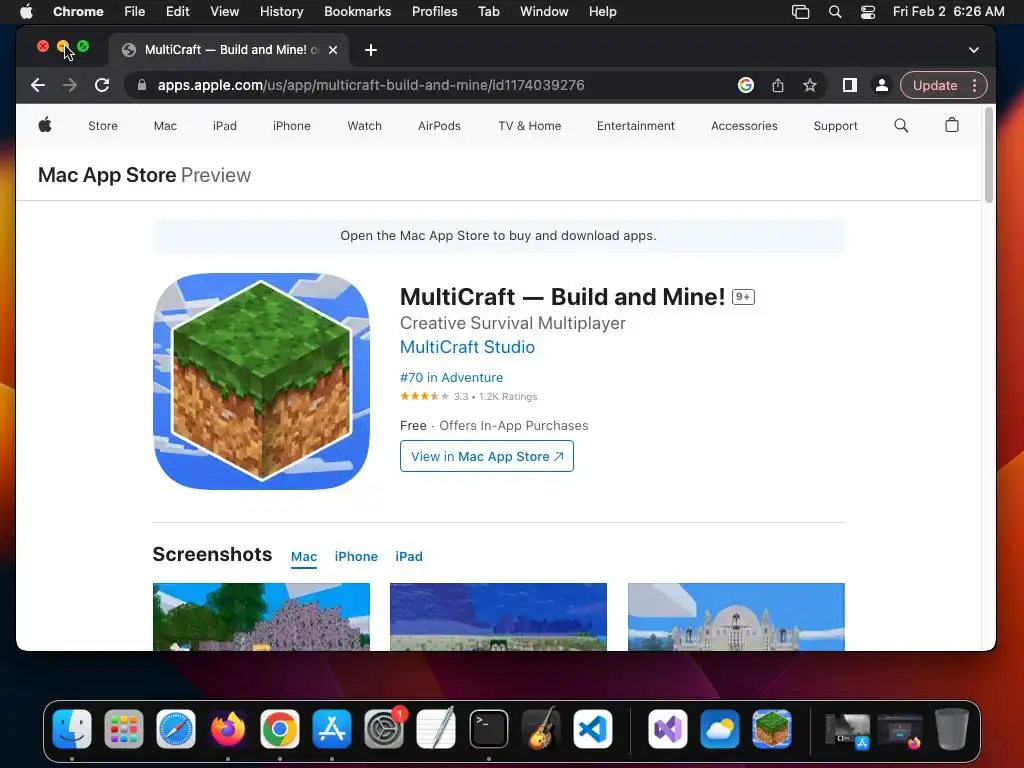Open a new tab with plus button
The width and height of the screenshot is (1024, 768).
pyautogui.click(x=371, y=50)
